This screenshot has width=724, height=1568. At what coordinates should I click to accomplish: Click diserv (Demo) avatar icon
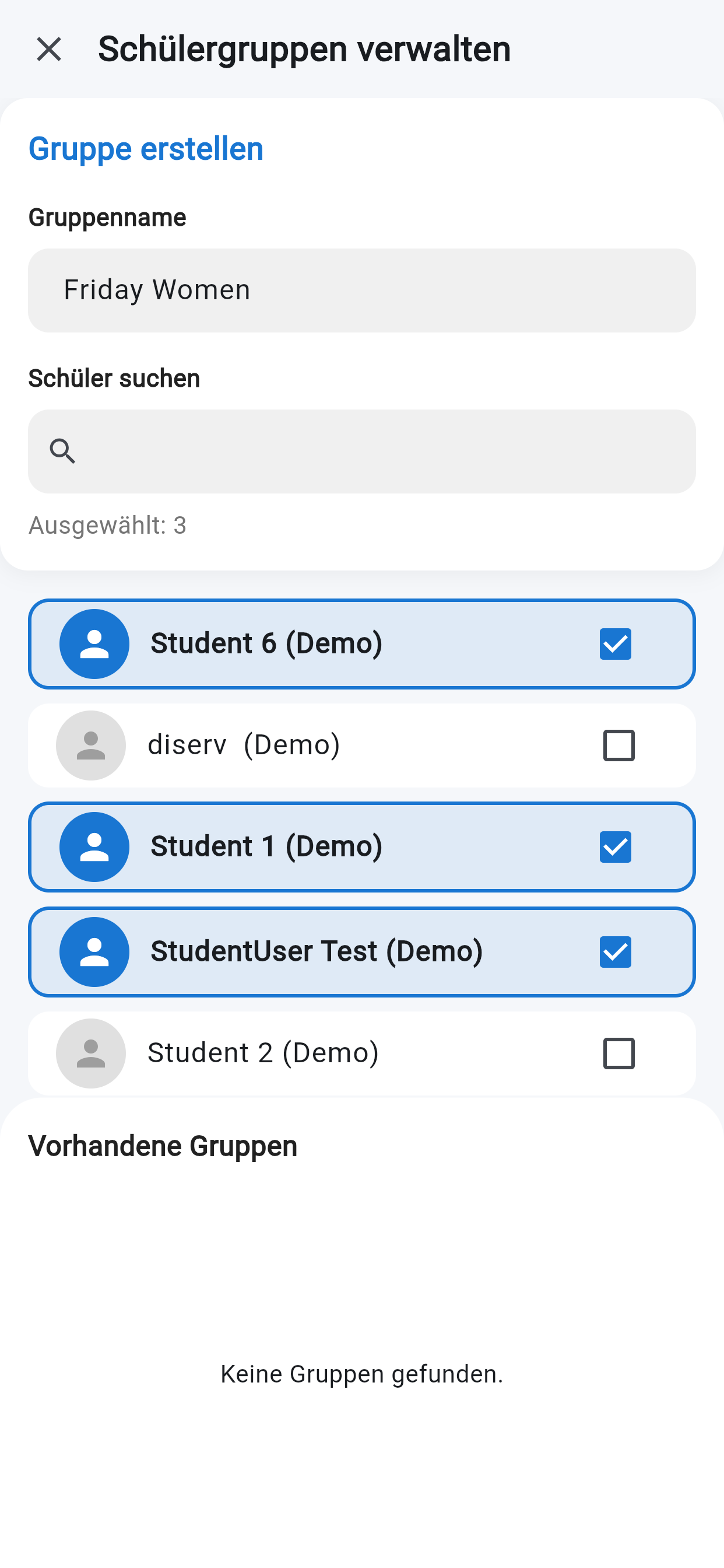[91, 745]
